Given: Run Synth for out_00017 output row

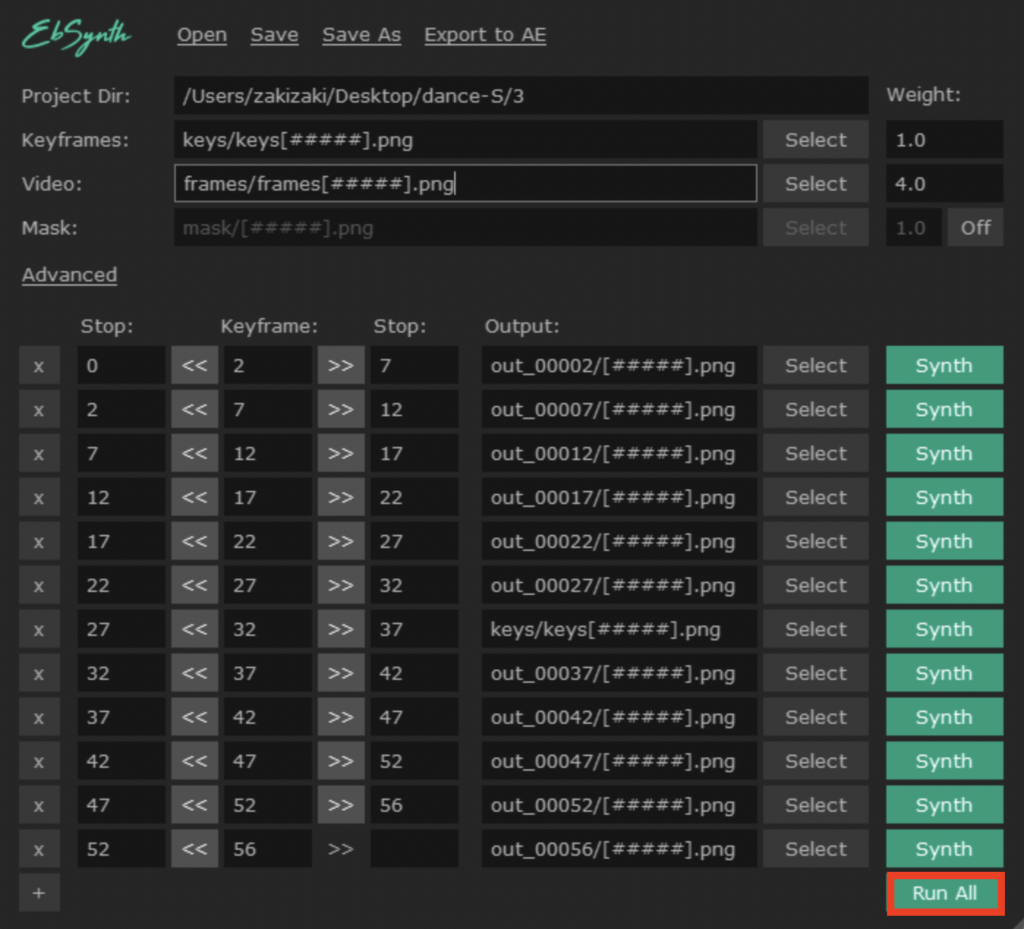Looking at the screenshot, I should click(943, 498).
